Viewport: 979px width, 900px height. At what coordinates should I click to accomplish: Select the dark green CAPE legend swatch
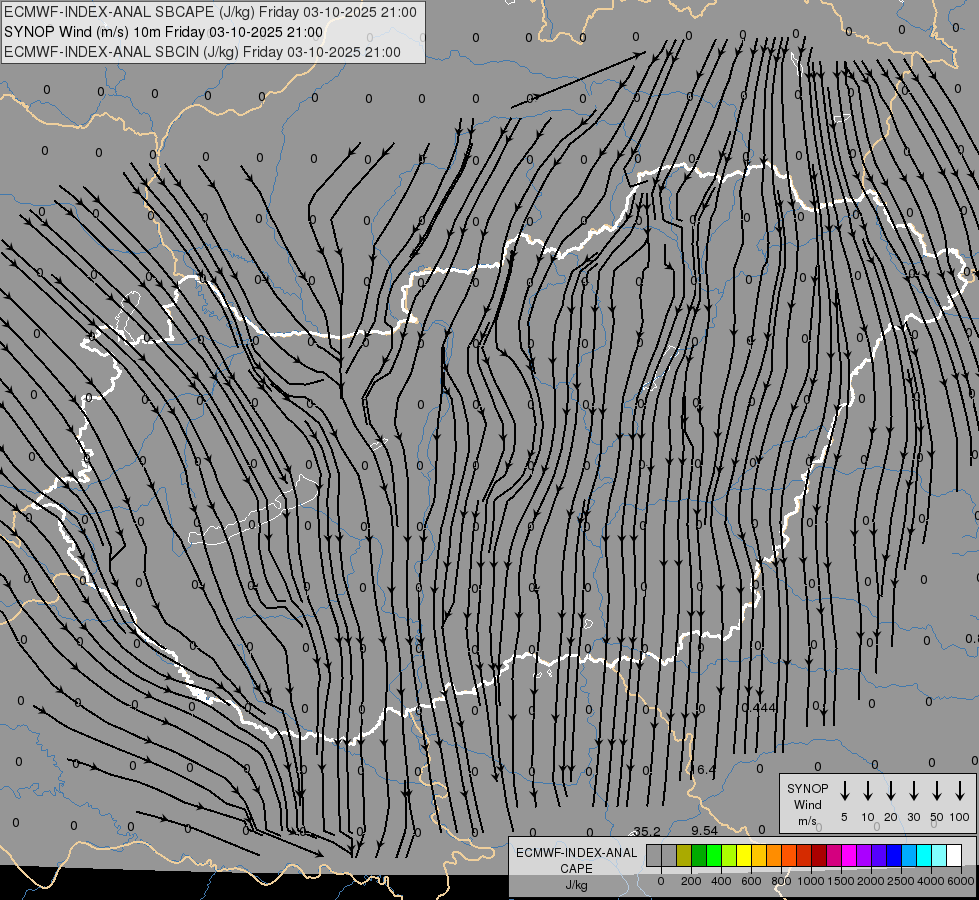699,856
